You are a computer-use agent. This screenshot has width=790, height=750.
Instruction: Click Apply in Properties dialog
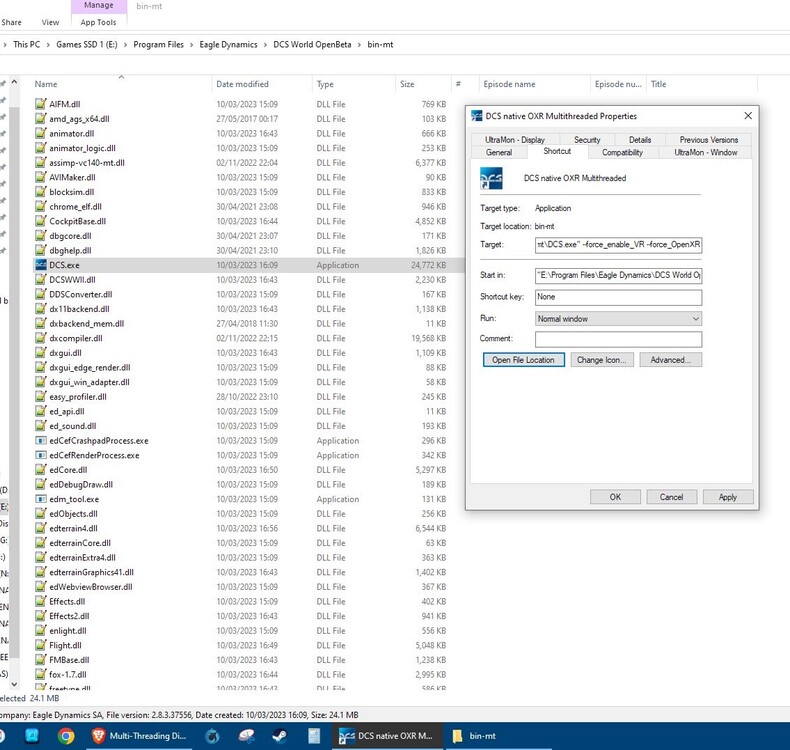(728, 497)
